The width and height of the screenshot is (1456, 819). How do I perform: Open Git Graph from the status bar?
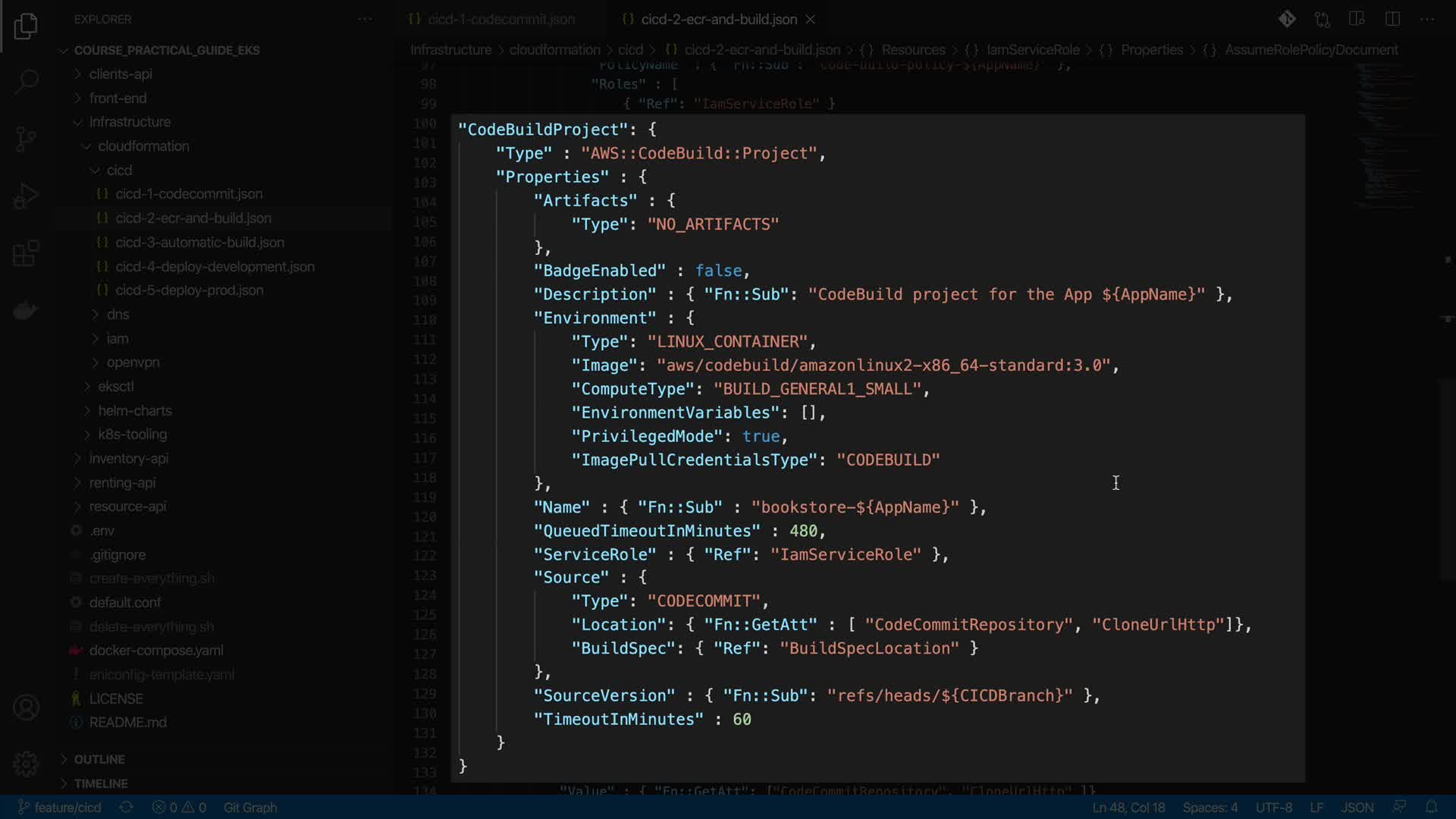point(250,808)
